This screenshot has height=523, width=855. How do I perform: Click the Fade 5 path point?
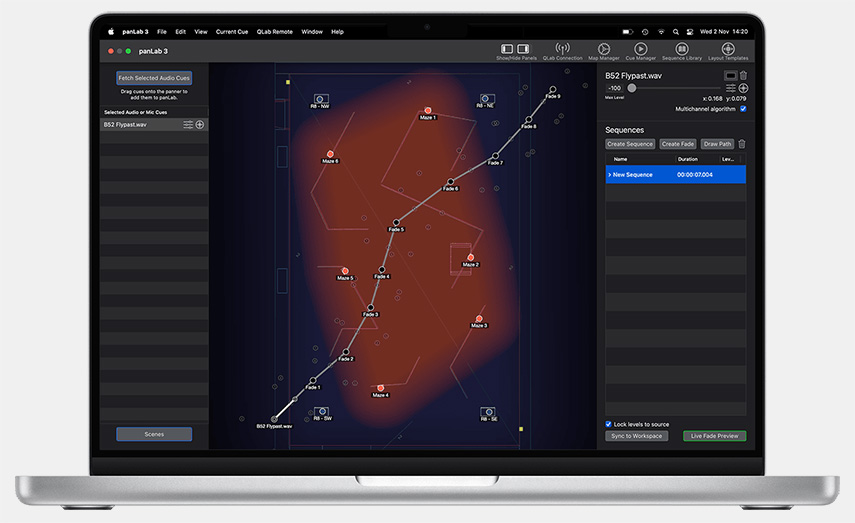[x=396, y=223]
